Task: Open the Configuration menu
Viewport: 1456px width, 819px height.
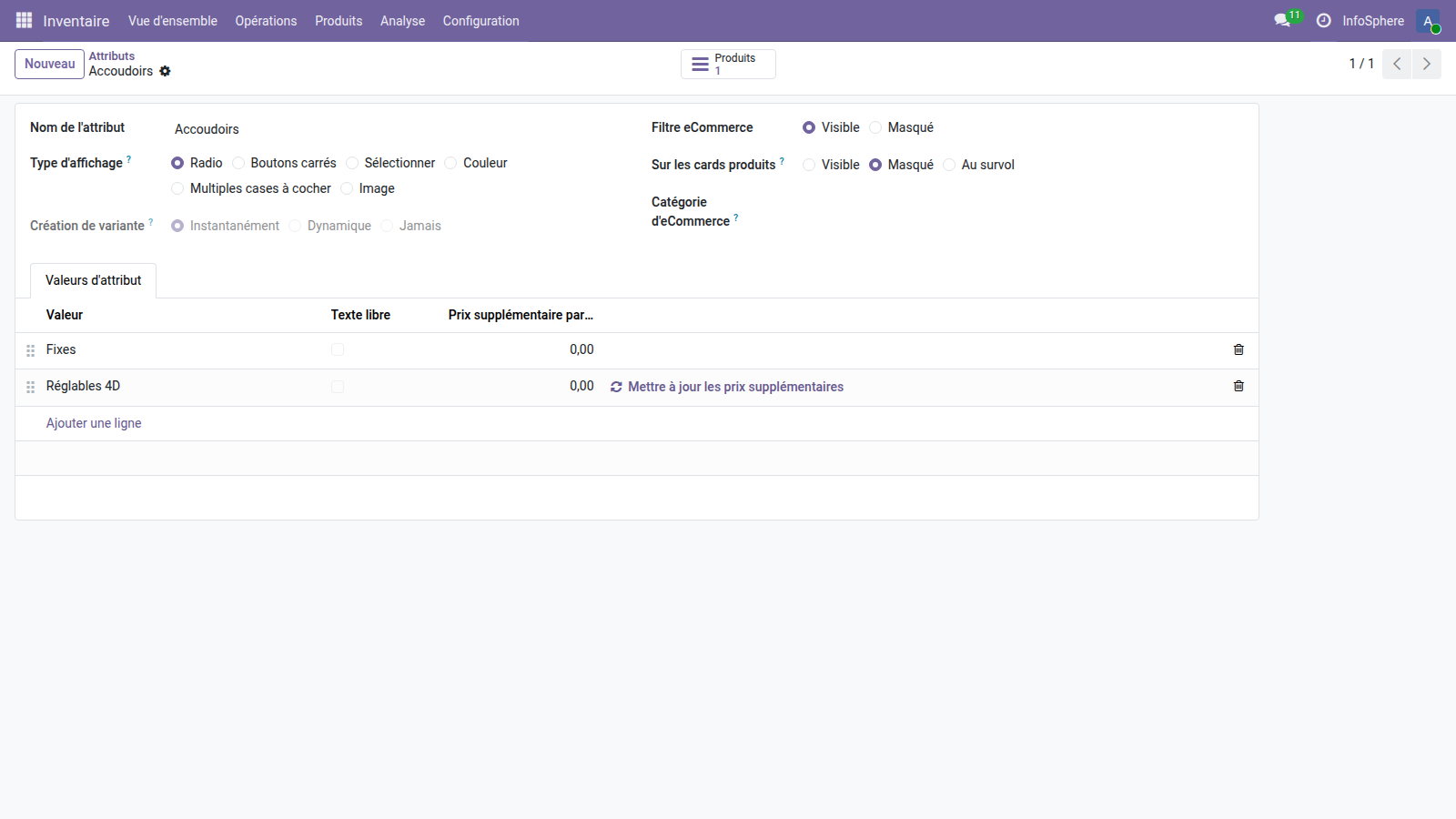Action: 480,20
